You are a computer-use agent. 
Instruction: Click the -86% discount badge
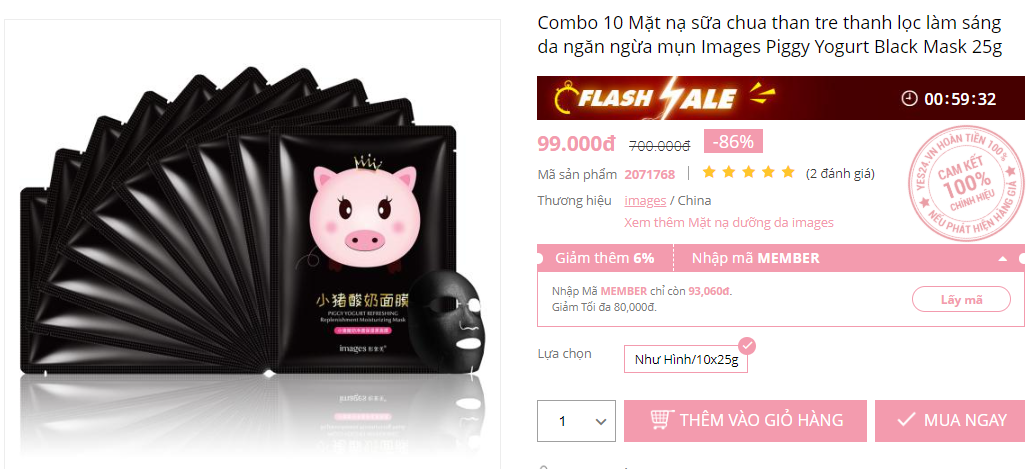tap(733, 141)
